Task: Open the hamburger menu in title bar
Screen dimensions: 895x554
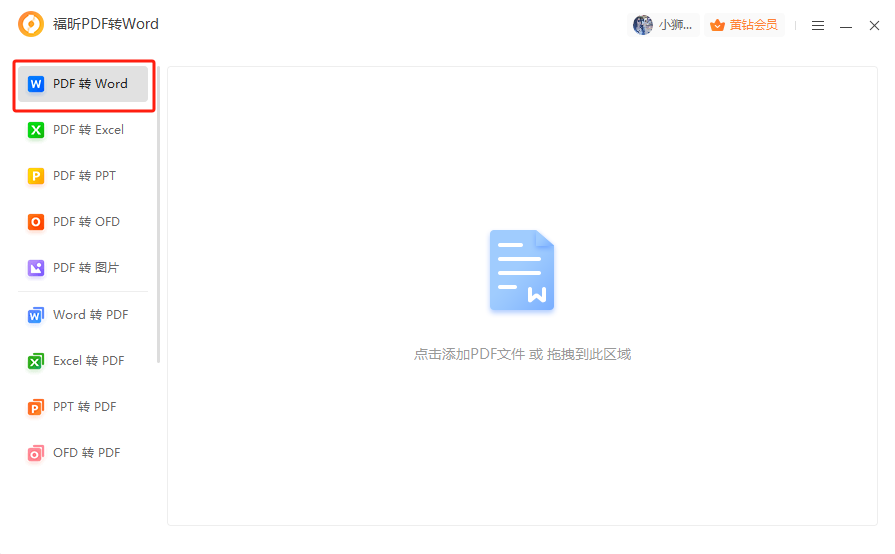Action: (818, 26)
